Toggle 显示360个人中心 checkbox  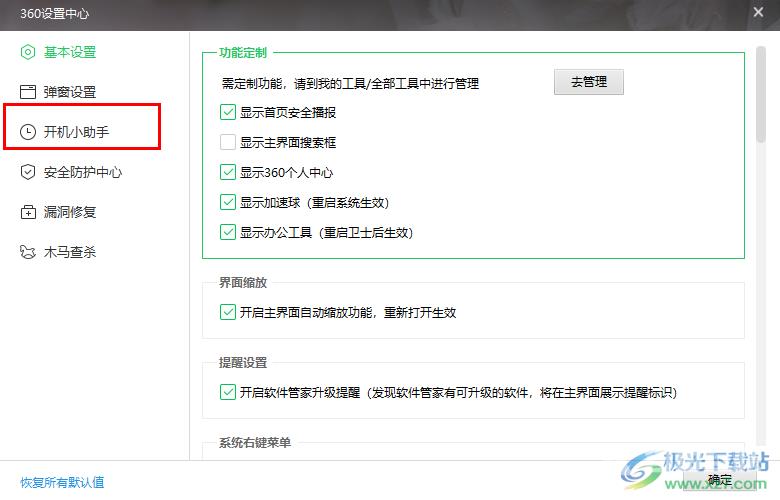(x=228, y=172)
